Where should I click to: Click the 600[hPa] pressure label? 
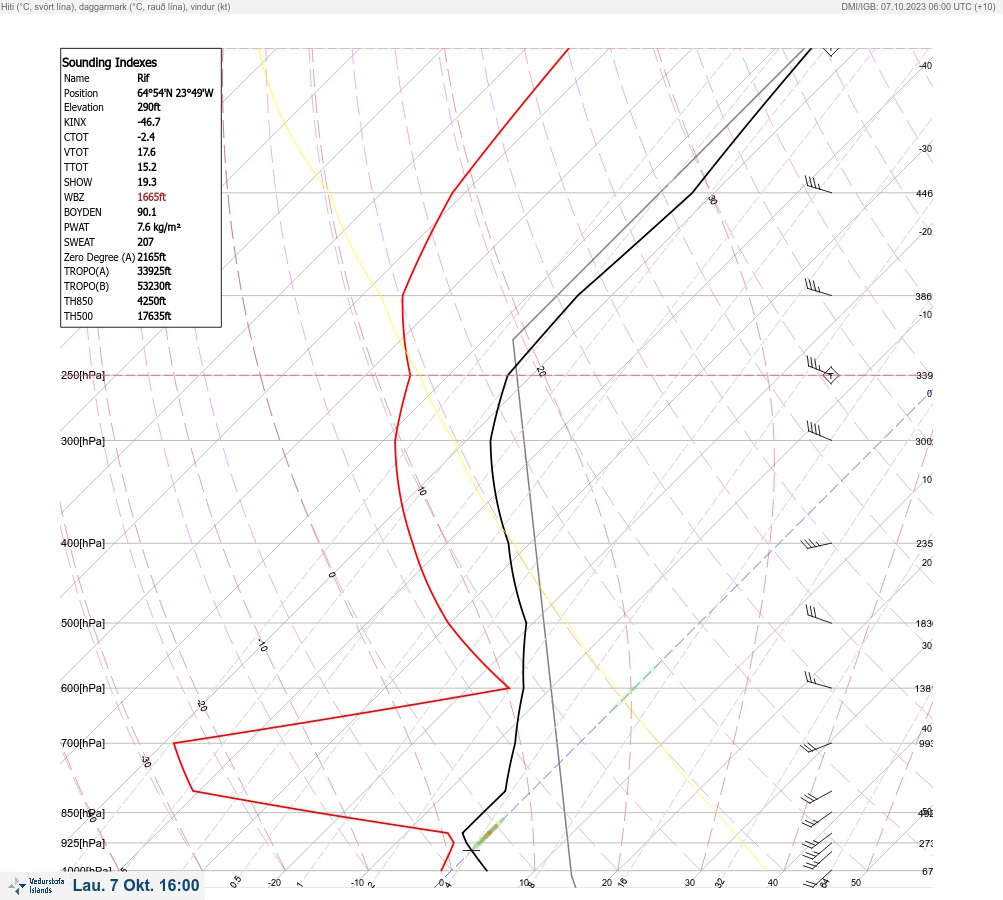pyautogui.click(x=83, y=688)
